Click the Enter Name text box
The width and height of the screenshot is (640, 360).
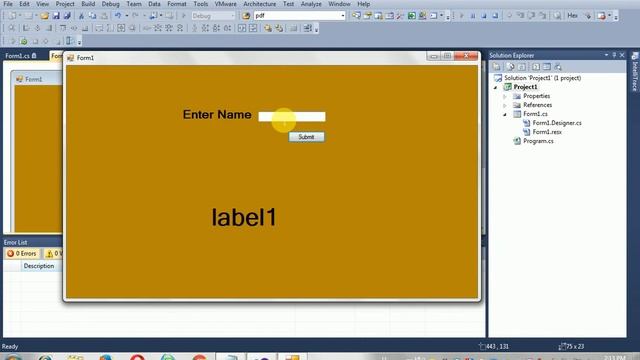pos(292,117)
